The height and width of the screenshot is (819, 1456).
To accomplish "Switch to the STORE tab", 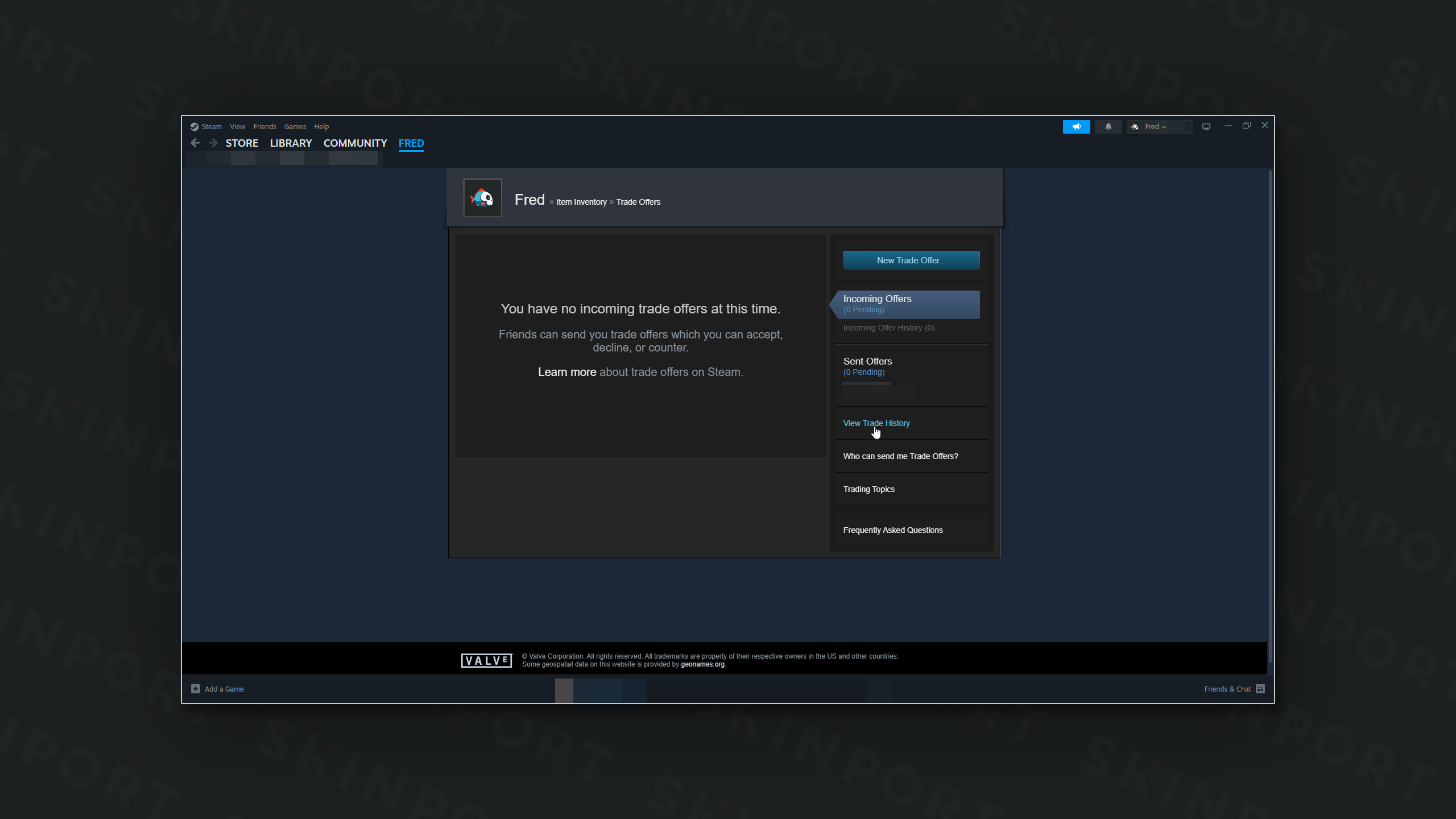I will coord(242,143).
